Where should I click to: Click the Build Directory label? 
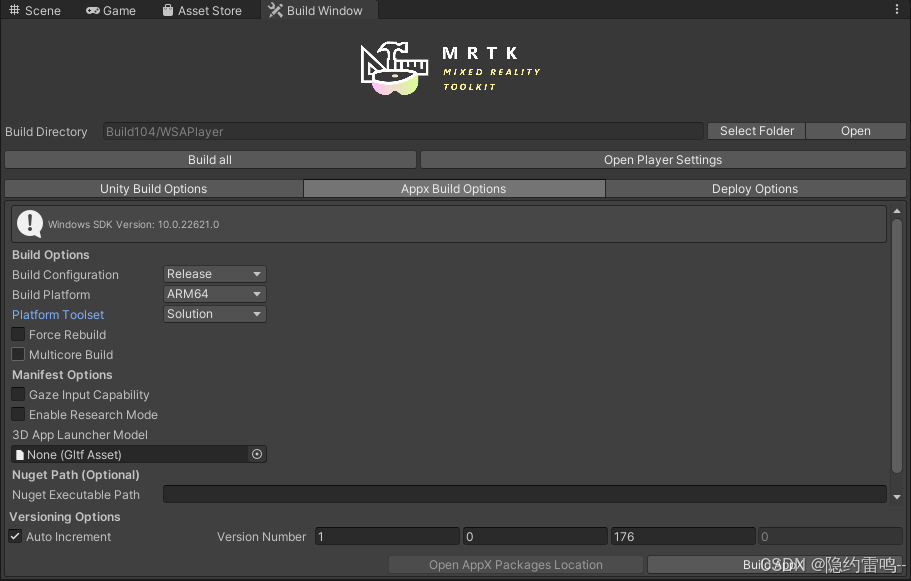46,132
